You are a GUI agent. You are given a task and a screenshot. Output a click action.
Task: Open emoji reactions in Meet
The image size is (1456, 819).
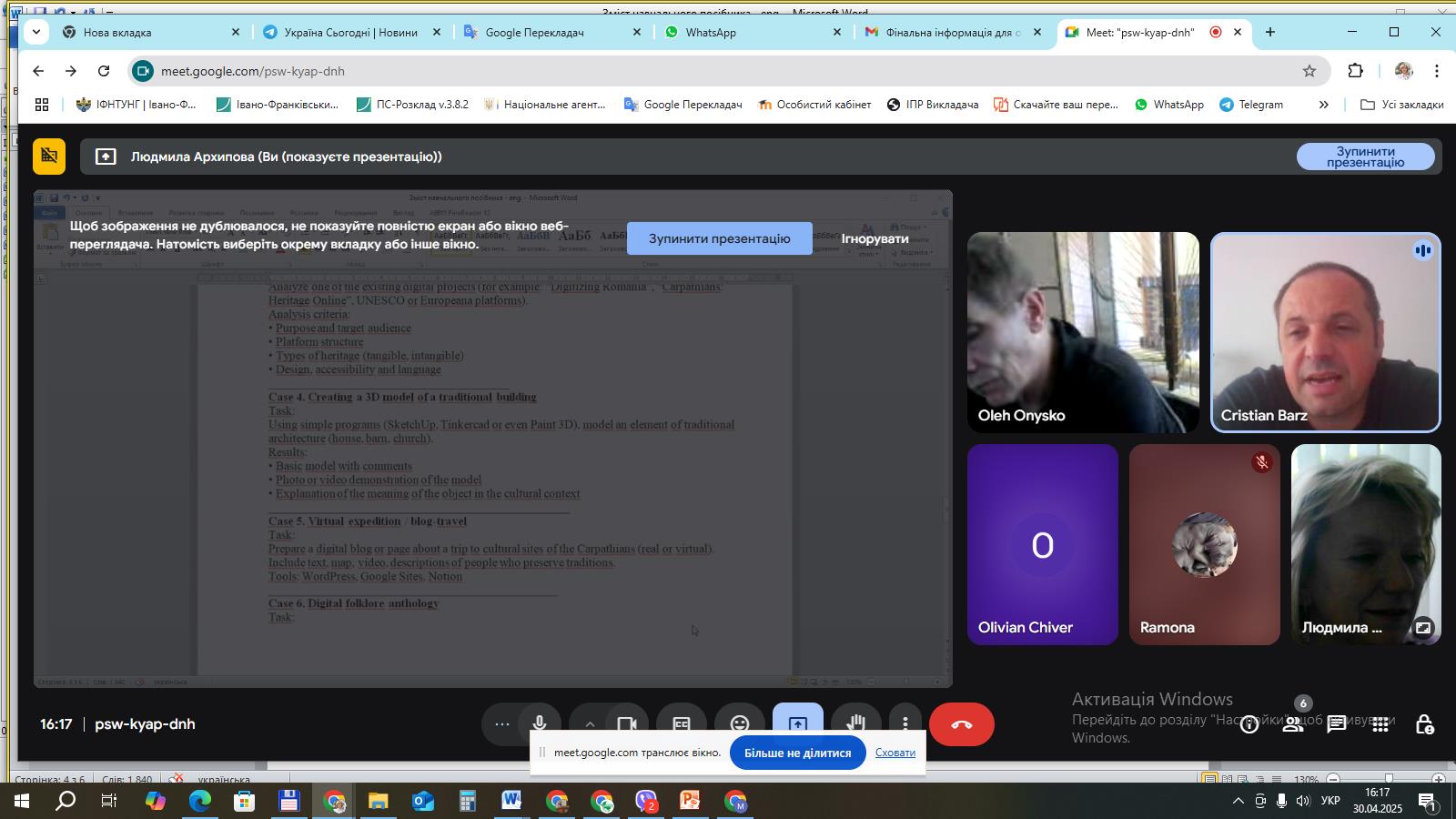pyautogui.click(x=740, y=723)
